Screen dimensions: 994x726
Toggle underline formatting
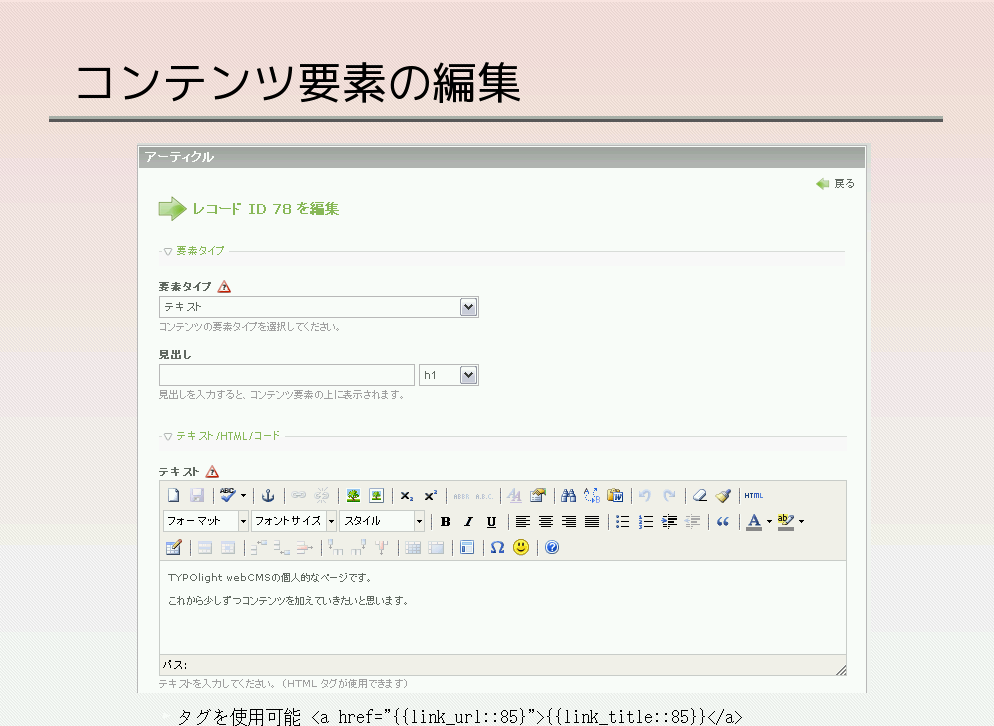491,521
